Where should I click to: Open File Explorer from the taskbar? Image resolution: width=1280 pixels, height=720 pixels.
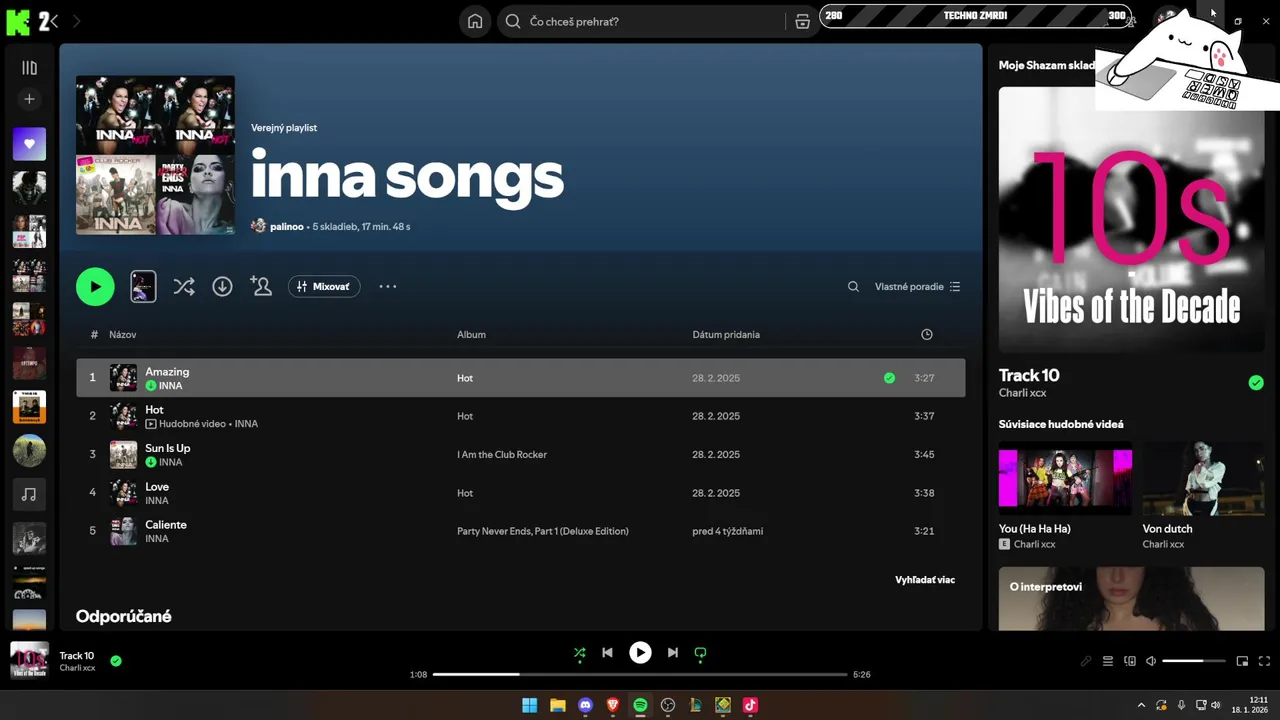point(558,705)
